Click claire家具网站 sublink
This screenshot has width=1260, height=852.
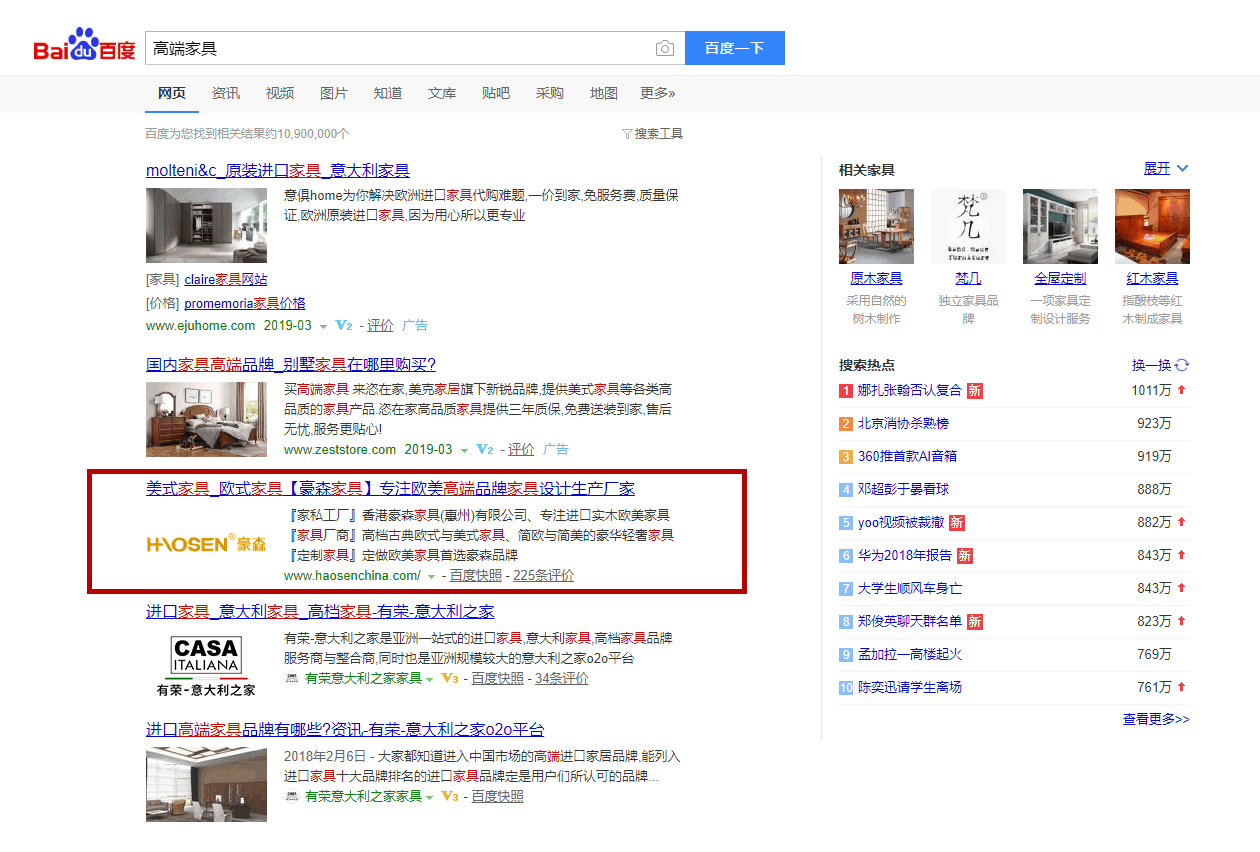click(x=226, y=280)
